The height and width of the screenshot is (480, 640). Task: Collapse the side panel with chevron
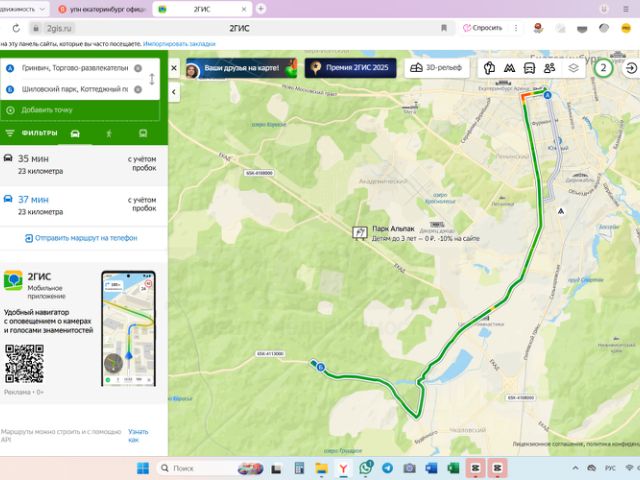[174, 92]
